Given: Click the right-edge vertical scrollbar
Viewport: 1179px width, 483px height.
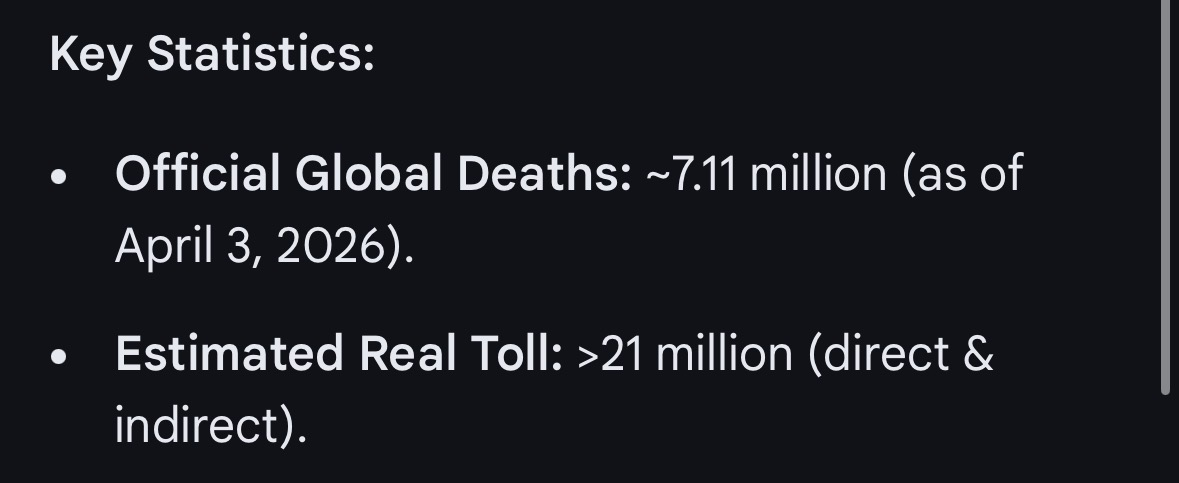Looking at the screenshot, I should pyautogui.click(x=1165, y=200).
